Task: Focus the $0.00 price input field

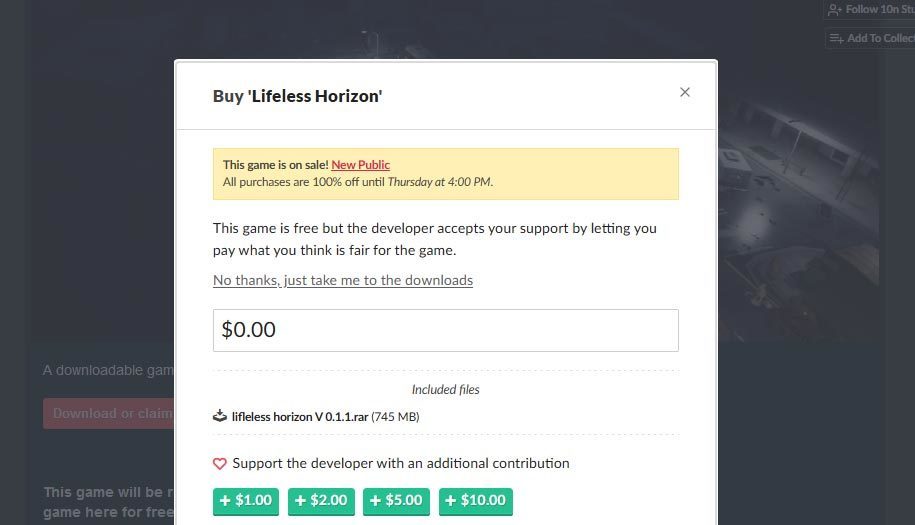Action: (x=445, y=330)
